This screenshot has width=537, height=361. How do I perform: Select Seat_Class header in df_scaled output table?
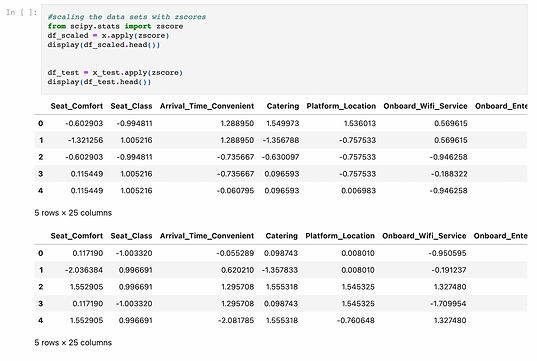[x=131, y=106]
